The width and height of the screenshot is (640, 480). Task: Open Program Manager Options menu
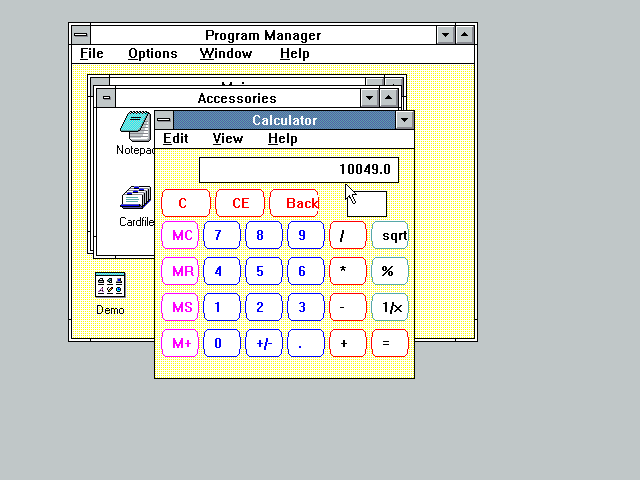pos(153,53)
